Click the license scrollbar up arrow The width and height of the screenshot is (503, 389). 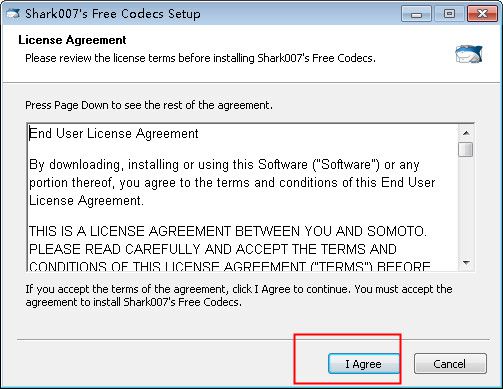(466, 133)
